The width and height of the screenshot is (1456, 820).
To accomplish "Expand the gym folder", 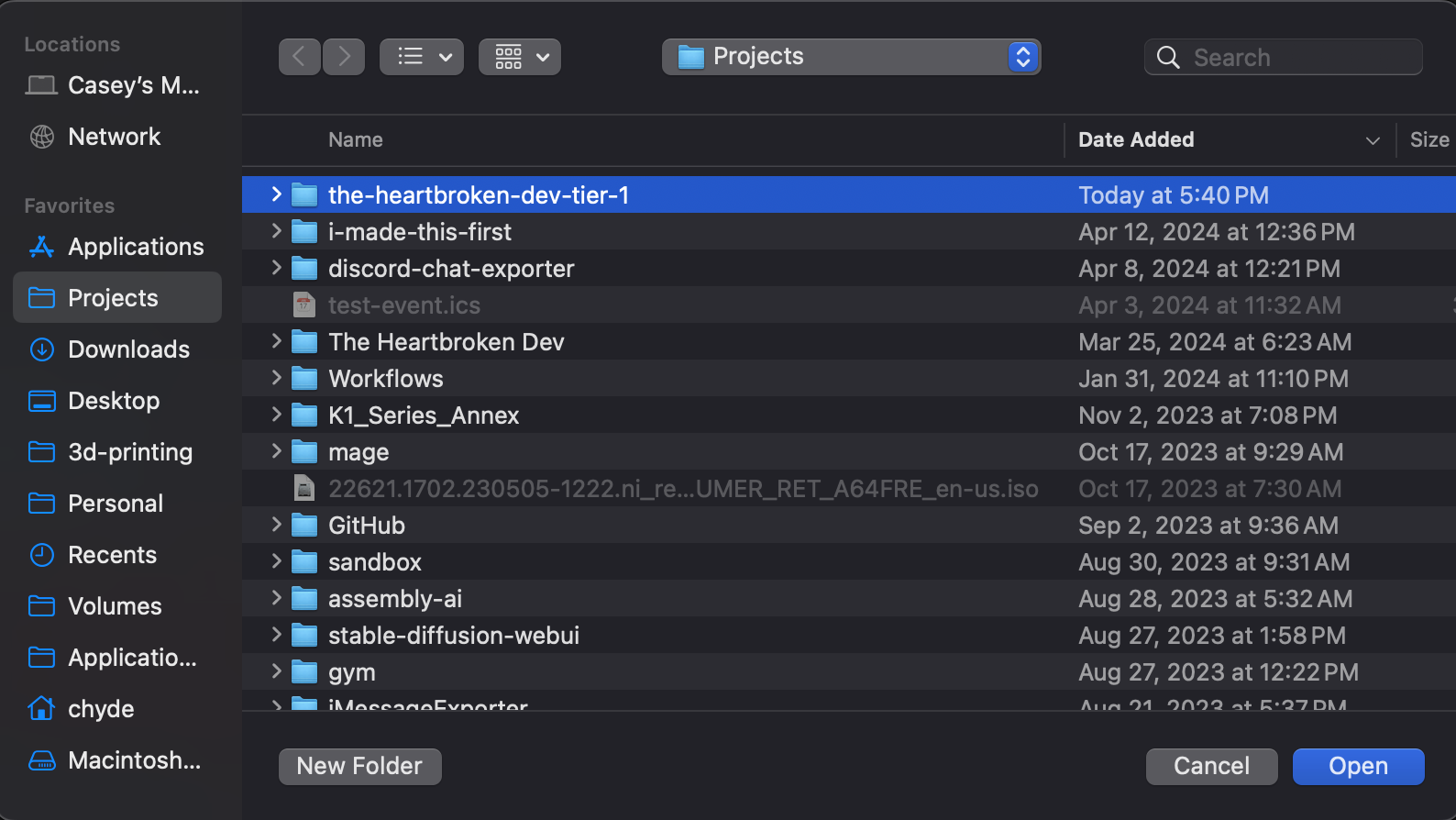I will click(276, 671).
